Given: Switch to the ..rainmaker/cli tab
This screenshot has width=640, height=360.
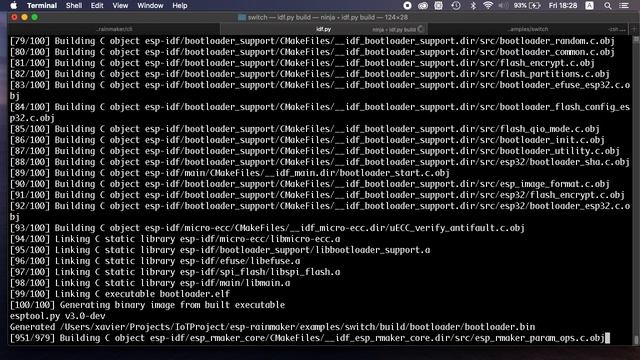Looking at the screenshot, I should (x=114, y=29).
